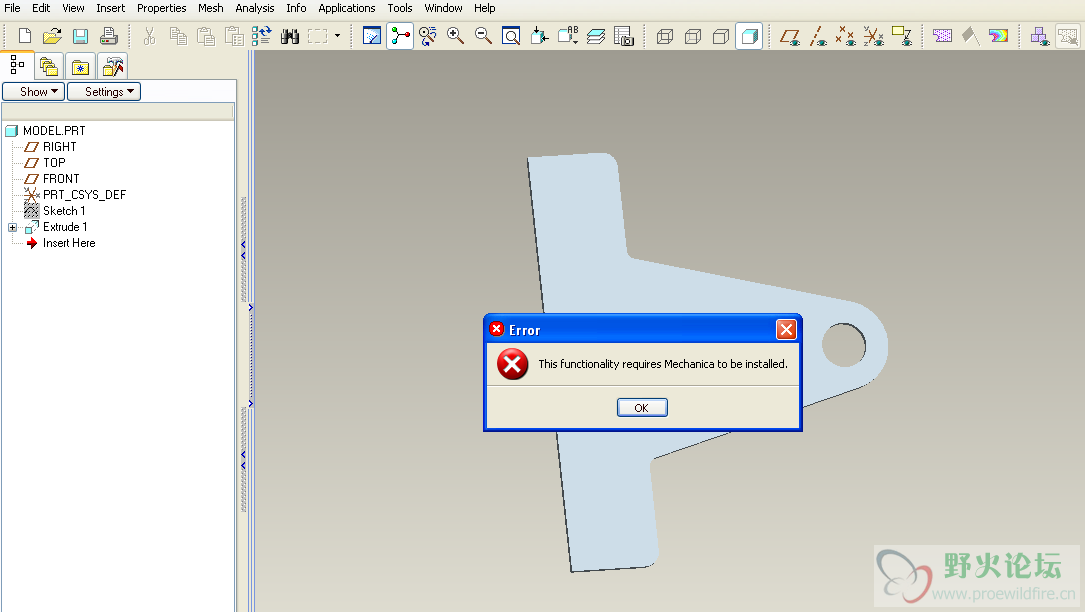Screen dimensions: 1085x612
Task: Toggle datum points visibility
Action: pyautogui.click(x=846, y=36)
